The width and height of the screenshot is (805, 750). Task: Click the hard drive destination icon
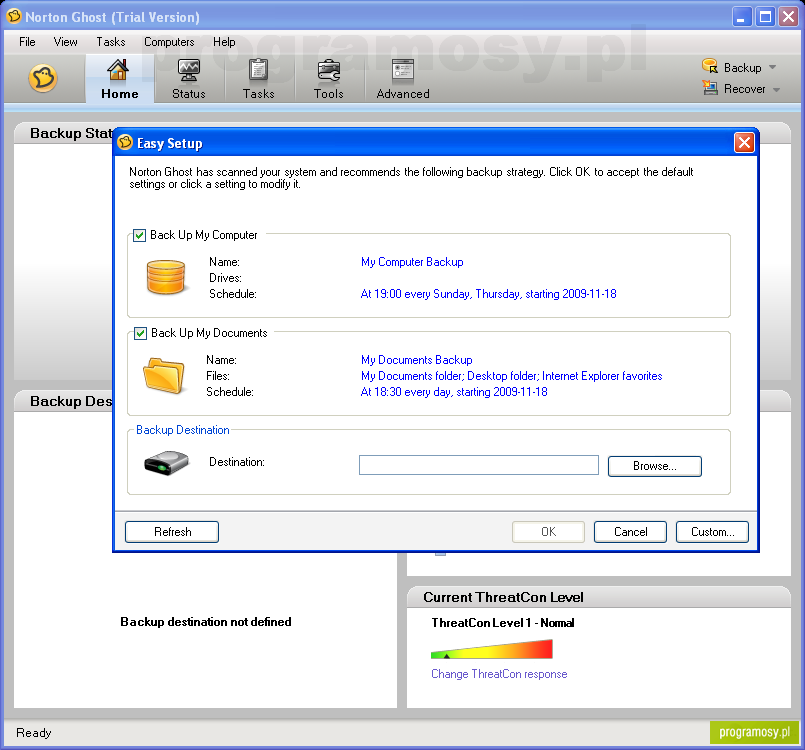click(166, 463)
